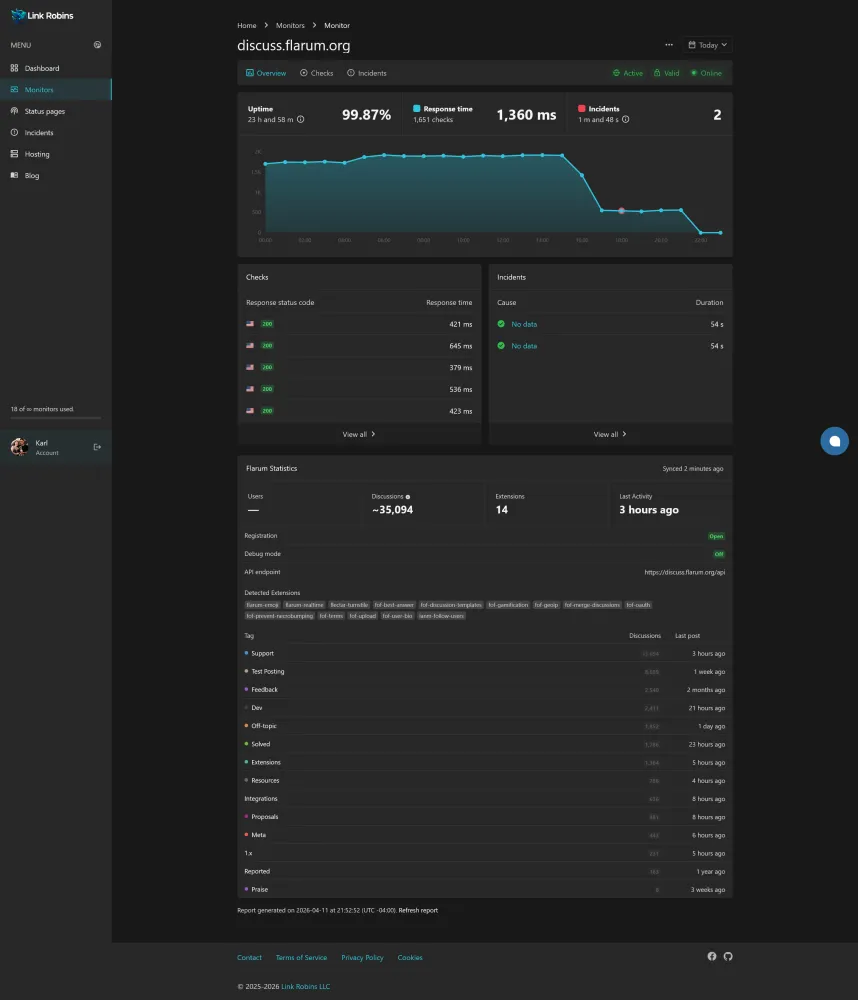Screen dimensions: 858x1000
Task: Click the GitHub icon in the footer
Action: pos(728,956)
